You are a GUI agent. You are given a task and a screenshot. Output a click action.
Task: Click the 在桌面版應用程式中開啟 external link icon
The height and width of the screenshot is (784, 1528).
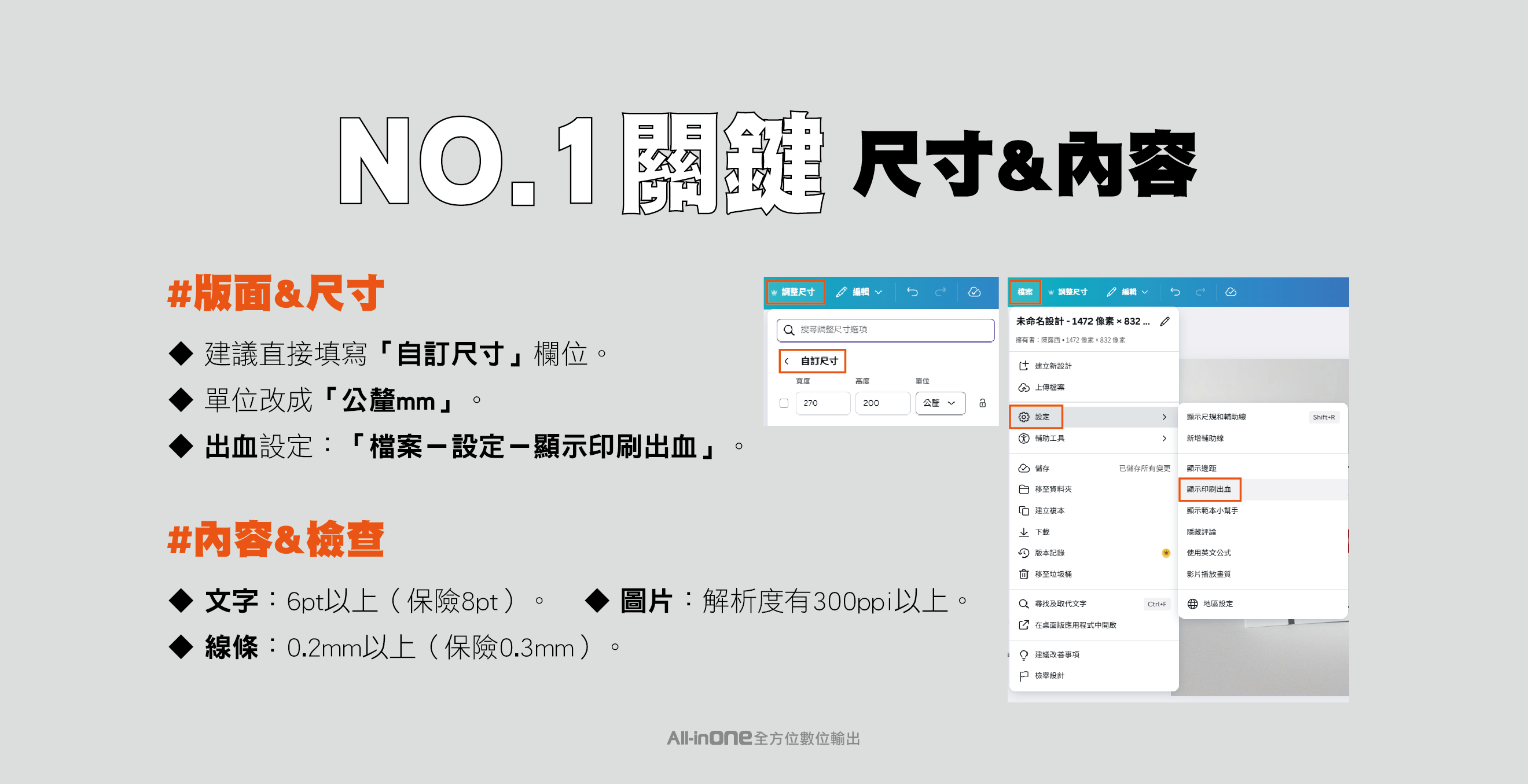[x=1024, y=625]
